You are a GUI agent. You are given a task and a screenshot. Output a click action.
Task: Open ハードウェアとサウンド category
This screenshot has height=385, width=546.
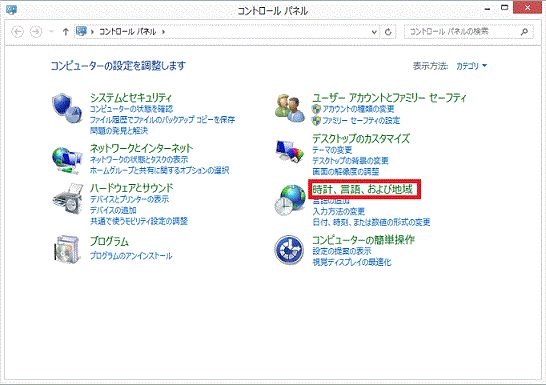pos(131,188)
